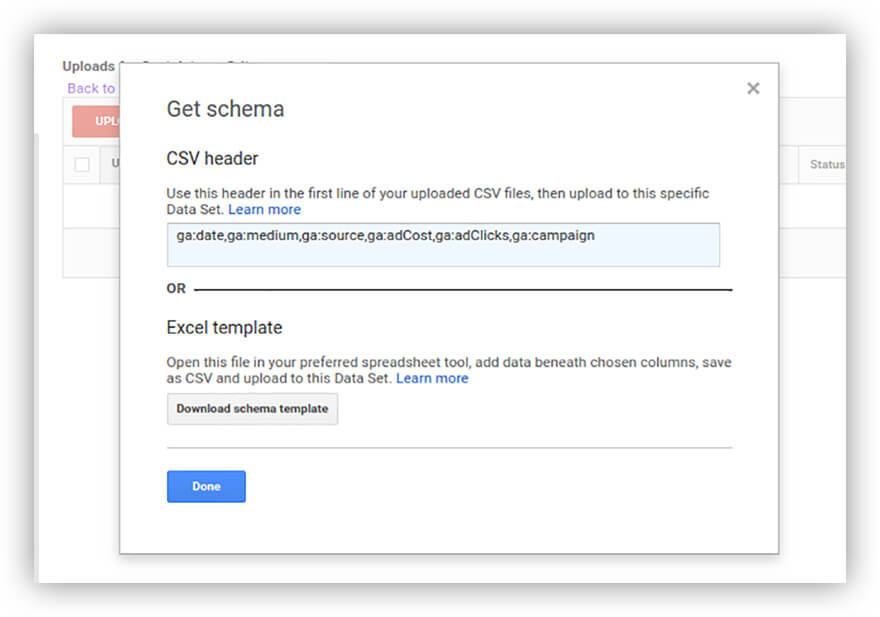
Task: Click the Status column header
Action: tap(826, 165)
